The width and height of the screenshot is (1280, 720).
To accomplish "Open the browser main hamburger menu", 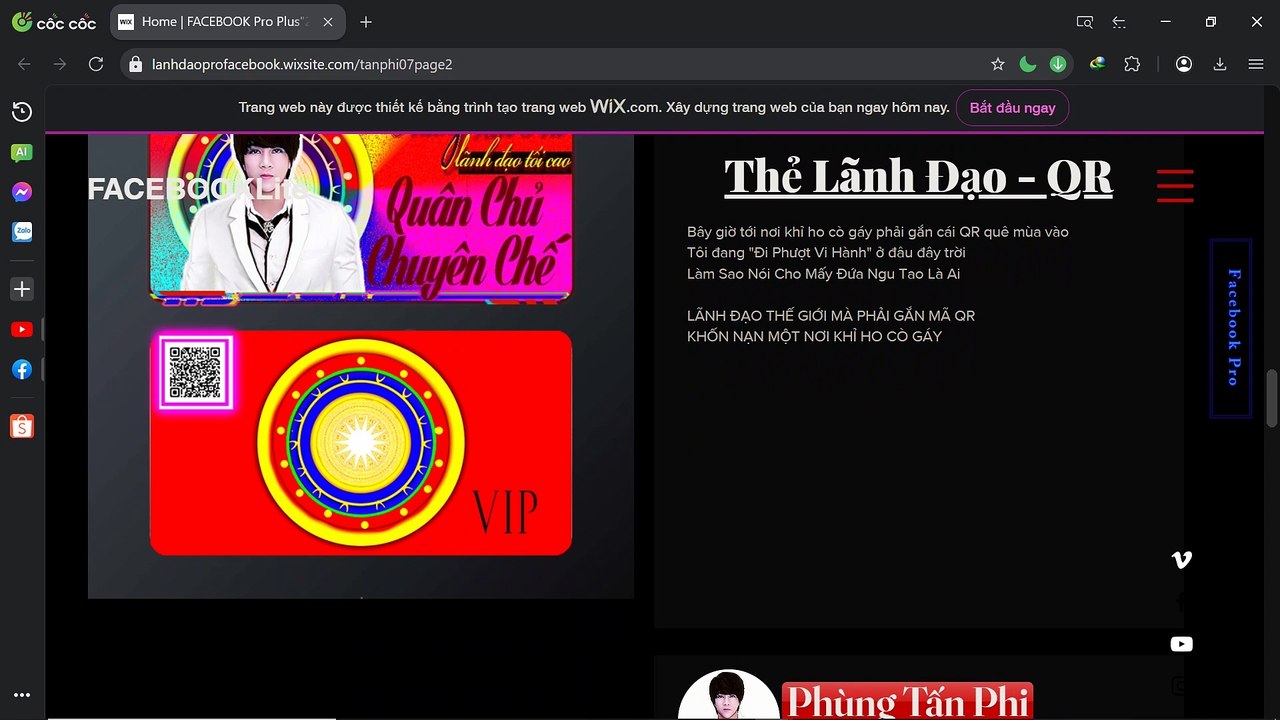I will (1256, 64).
